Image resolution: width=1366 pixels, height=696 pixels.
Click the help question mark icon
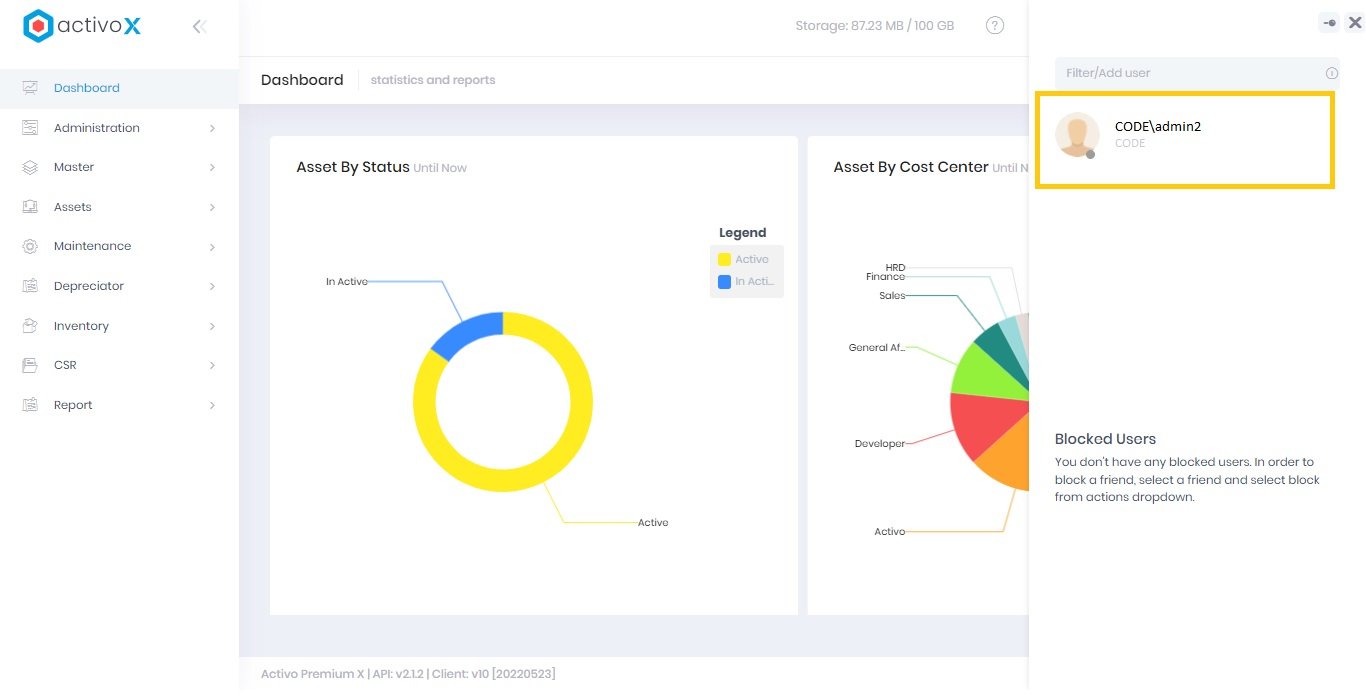[x=994, y=26]
